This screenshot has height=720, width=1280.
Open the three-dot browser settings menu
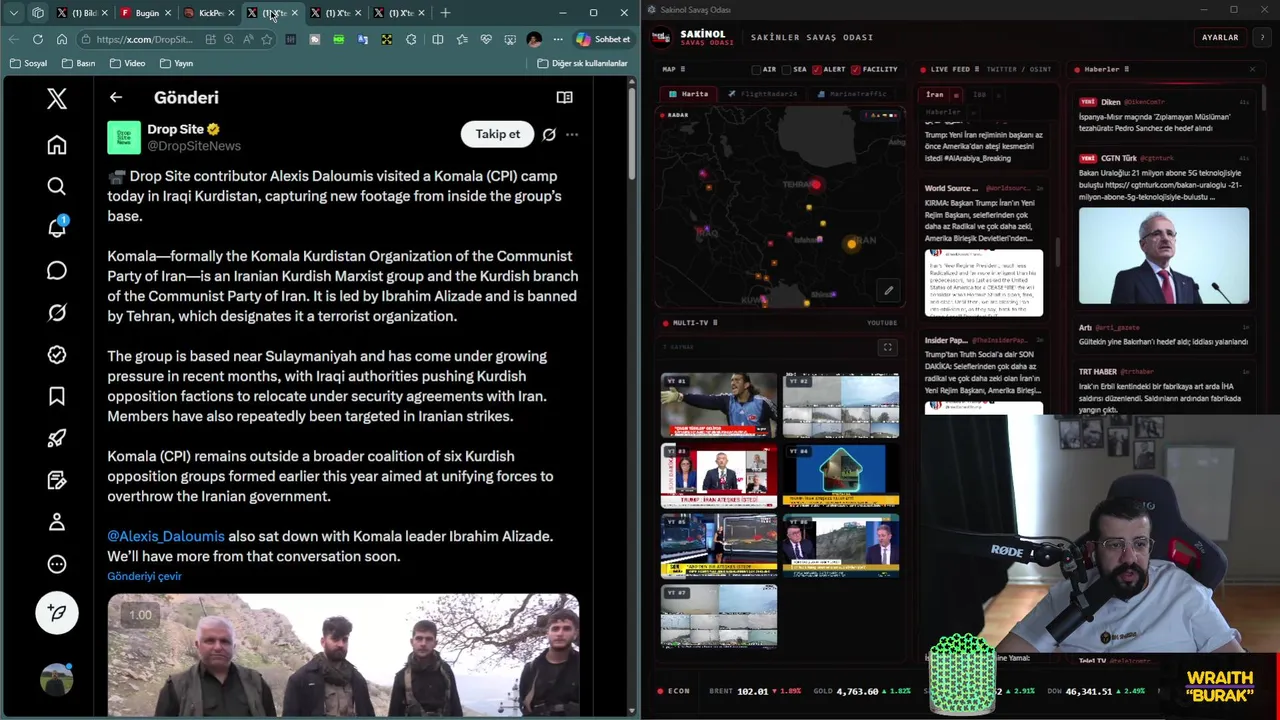[558, 39]
